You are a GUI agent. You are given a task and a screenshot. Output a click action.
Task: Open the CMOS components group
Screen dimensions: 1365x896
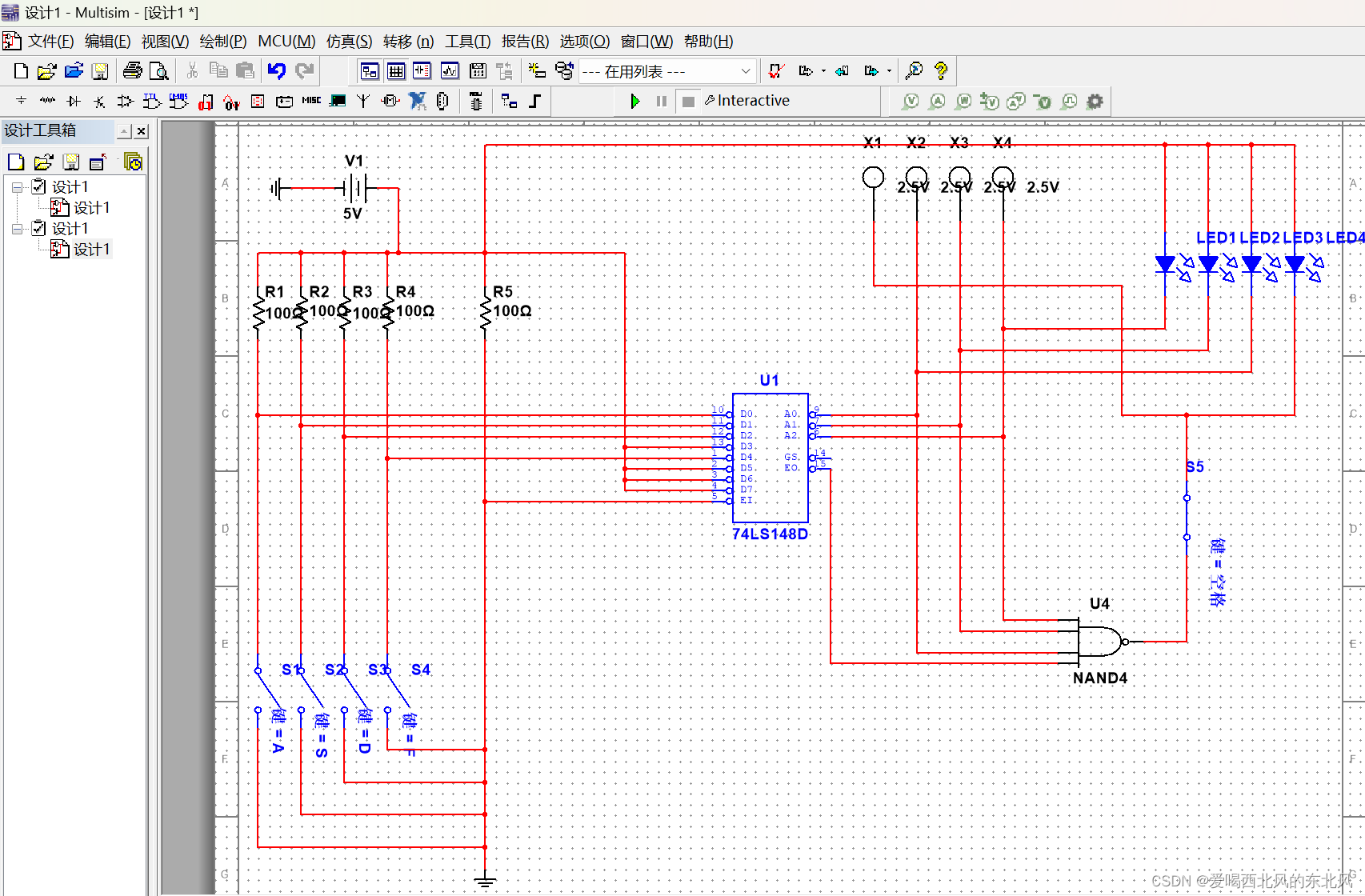[x=178, y=101]
